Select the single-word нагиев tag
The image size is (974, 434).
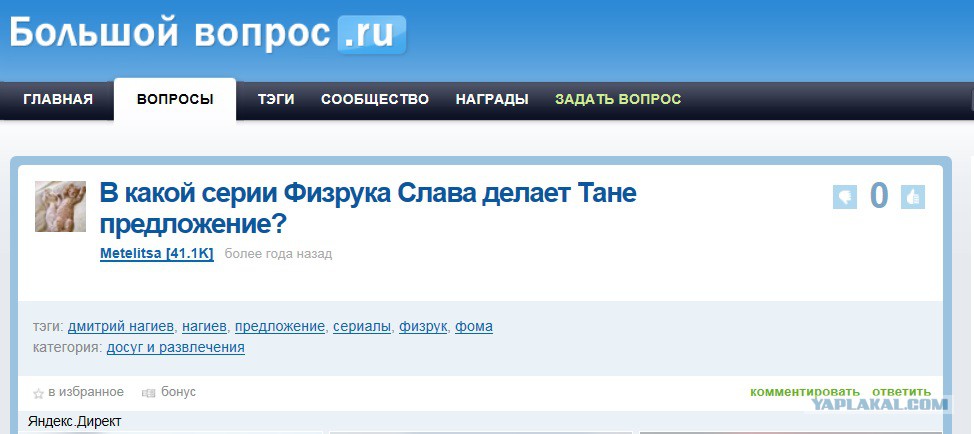tap(204, 327)
